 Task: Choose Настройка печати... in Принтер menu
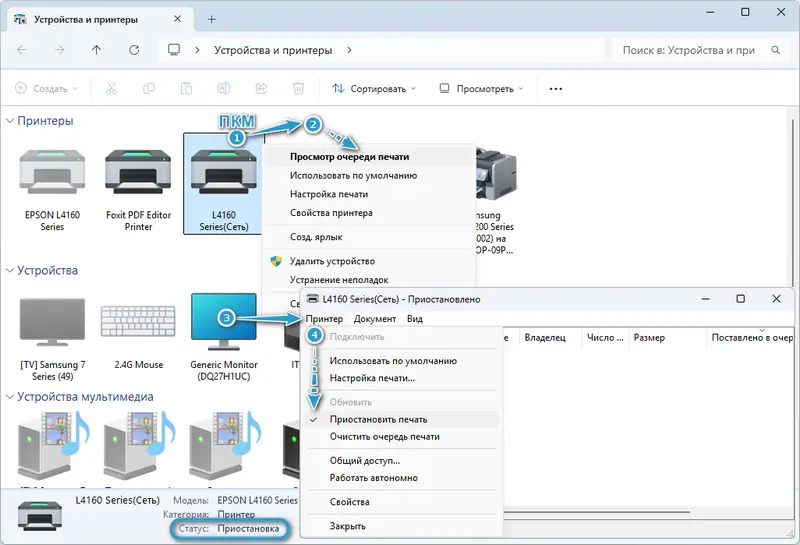pos(403,378)
